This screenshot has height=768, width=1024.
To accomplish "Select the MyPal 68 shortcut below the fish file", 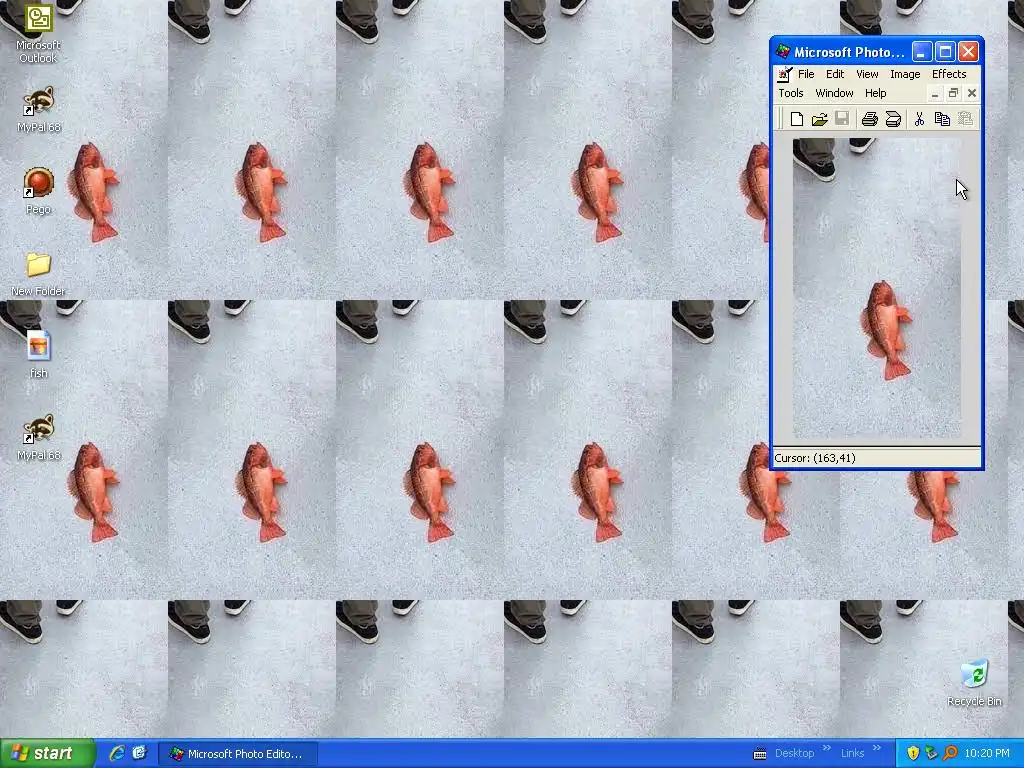I will [x=39, y=438].
